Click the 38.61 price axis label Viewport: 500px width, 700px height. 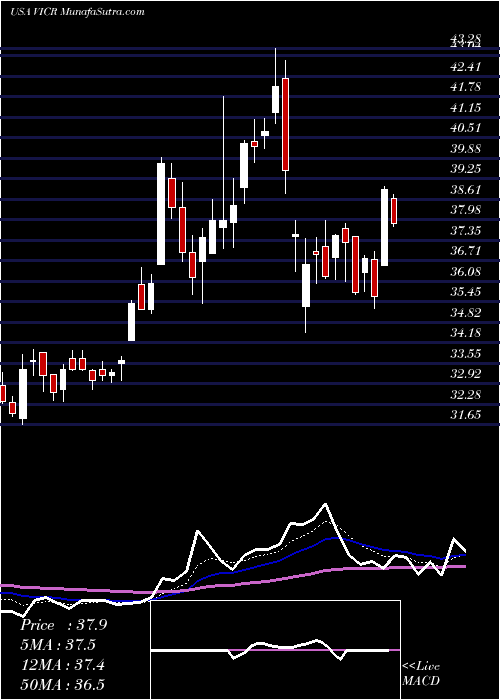(466, 190)
